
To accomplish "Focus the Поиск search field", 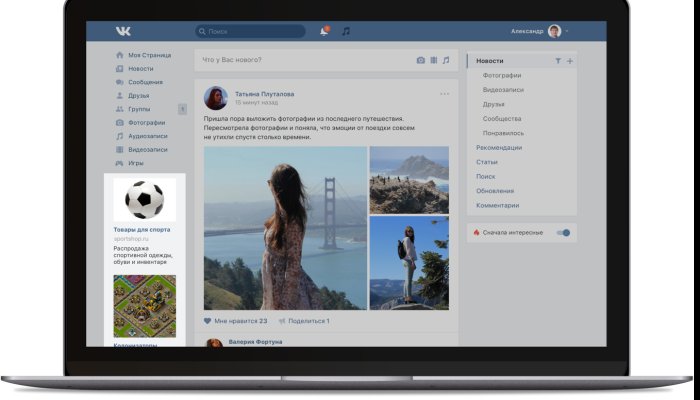I will point(250,31).
